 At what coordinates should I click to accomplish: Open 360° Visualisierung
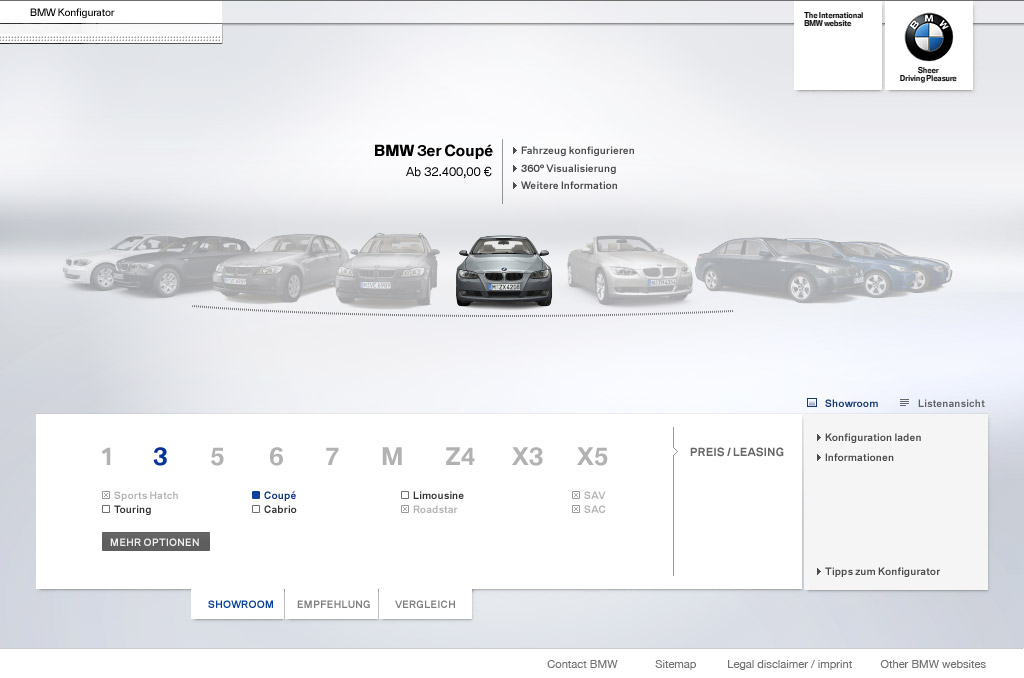[x=564, y=169]
